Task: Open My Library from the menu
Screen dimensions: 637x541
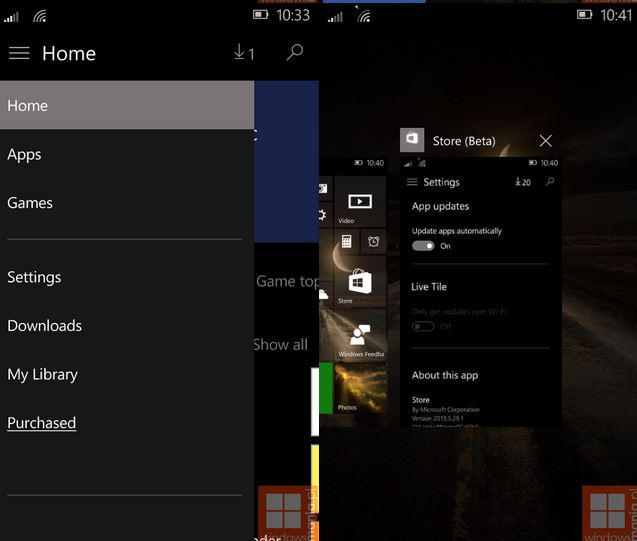Action: pyautogui.click(x=42, y=374)
